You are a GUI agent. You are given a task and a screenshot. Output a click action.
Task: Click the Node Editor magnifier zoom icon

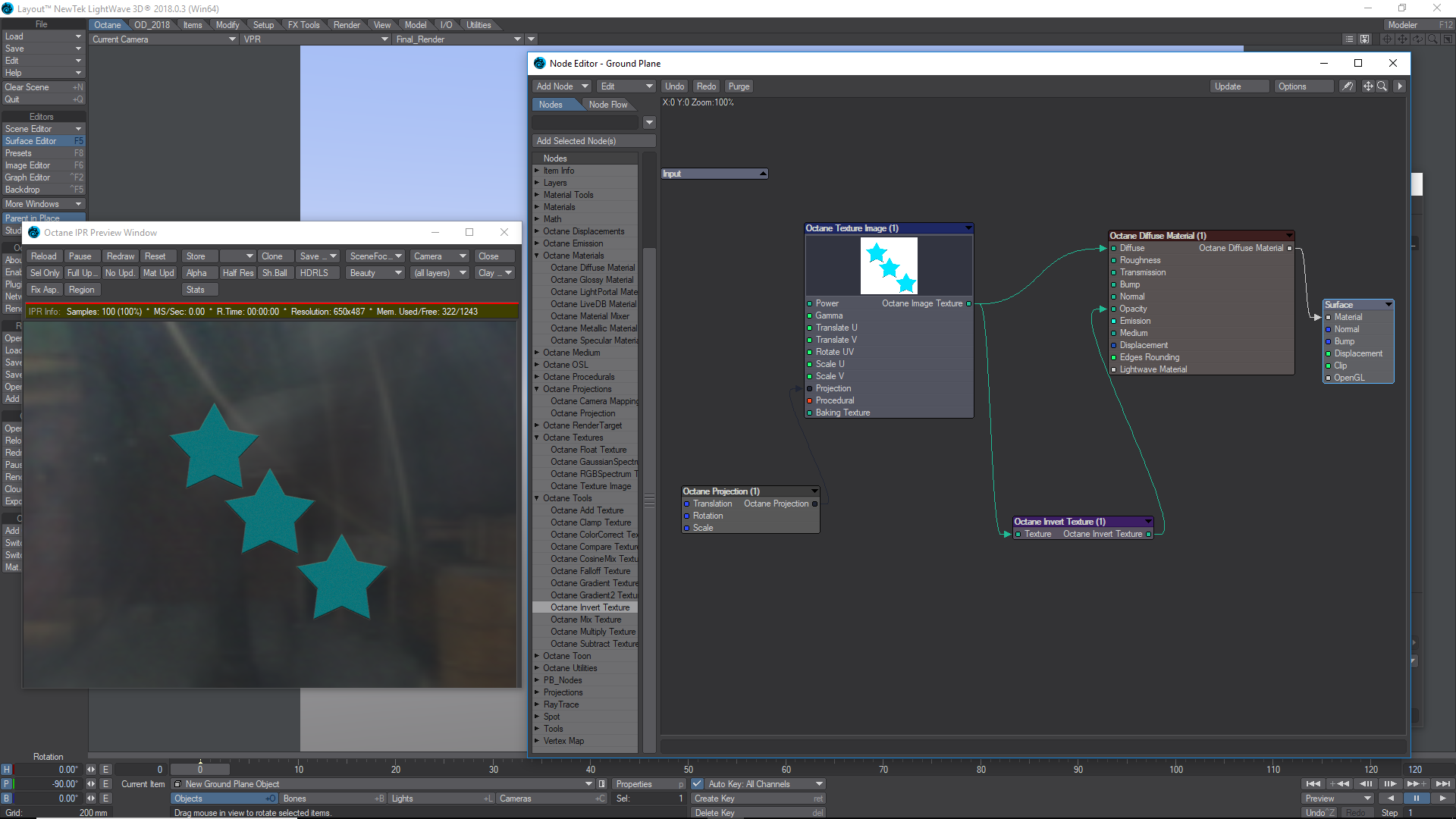point(1382,86)
